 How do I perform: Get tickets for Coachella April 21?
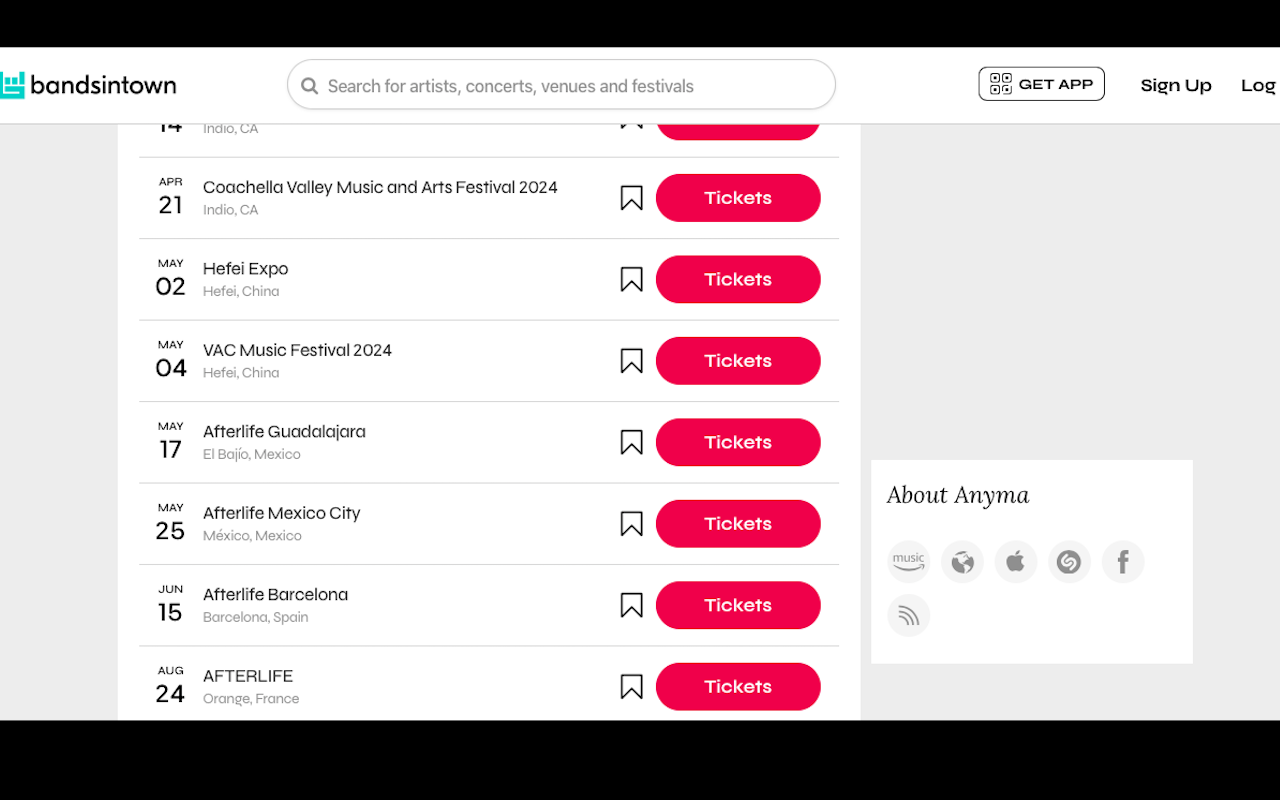(738, 198)
